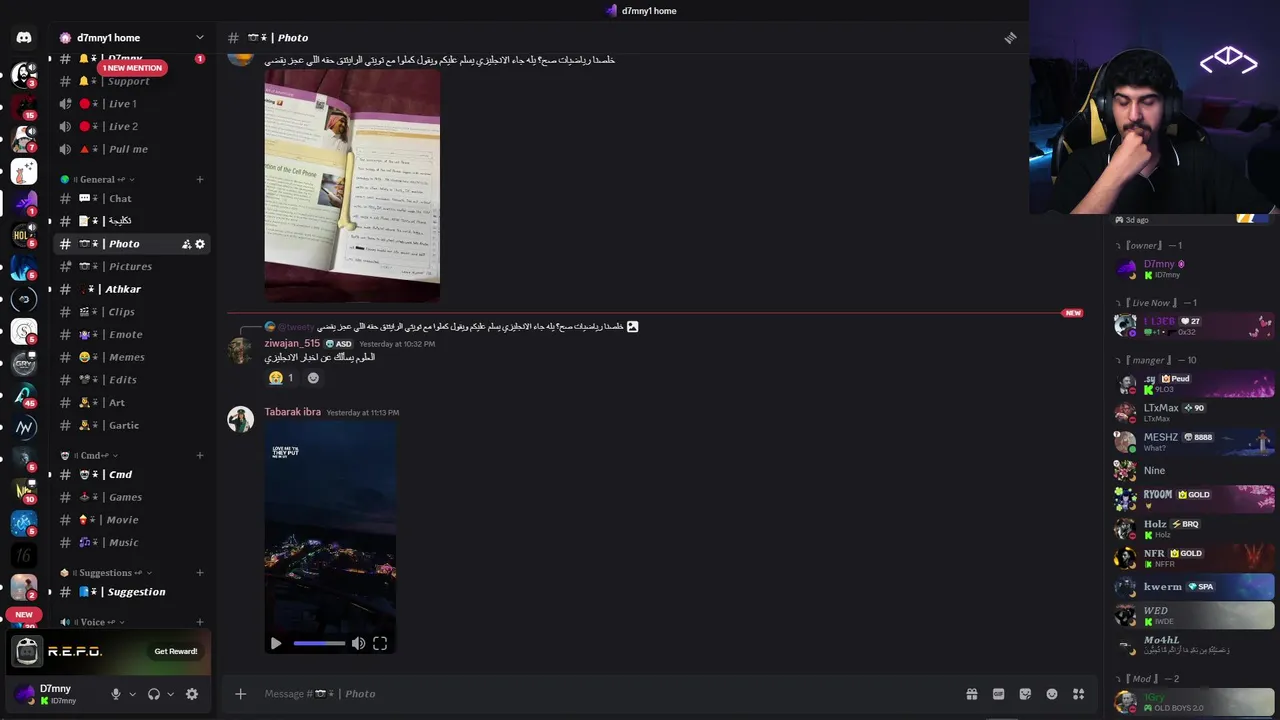1280x720 pixels.
Task: Open the GIF picker
Action: pos(998,694)
